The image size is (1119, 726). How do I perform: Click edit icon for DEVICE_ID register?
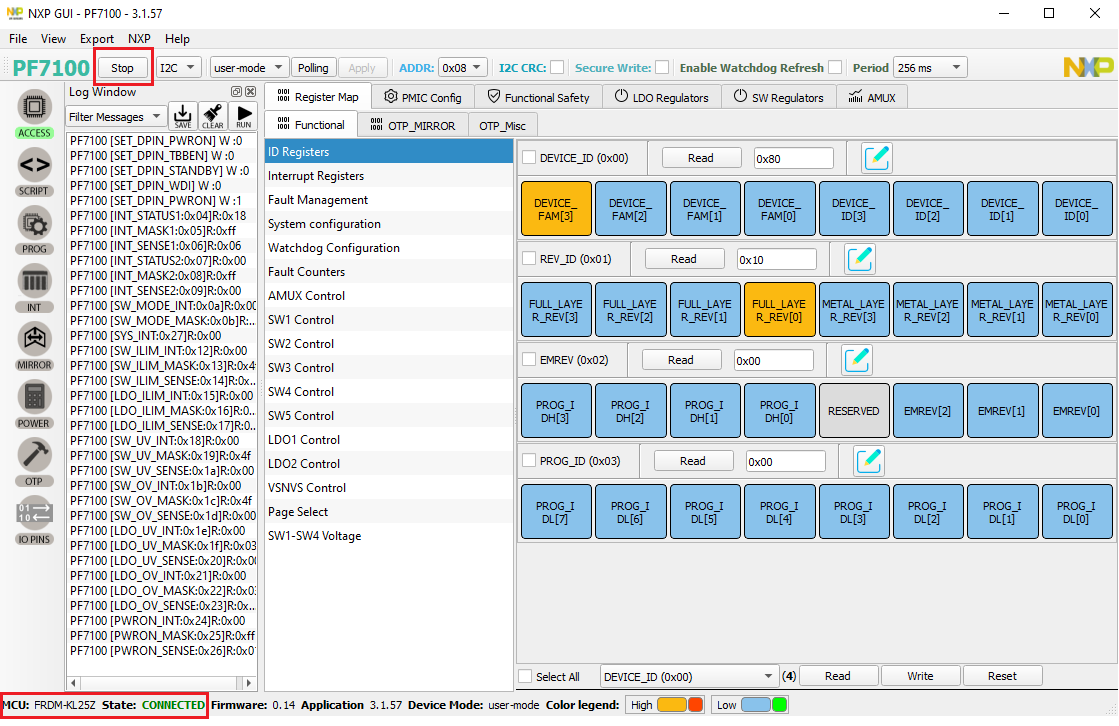pos(876,158)
